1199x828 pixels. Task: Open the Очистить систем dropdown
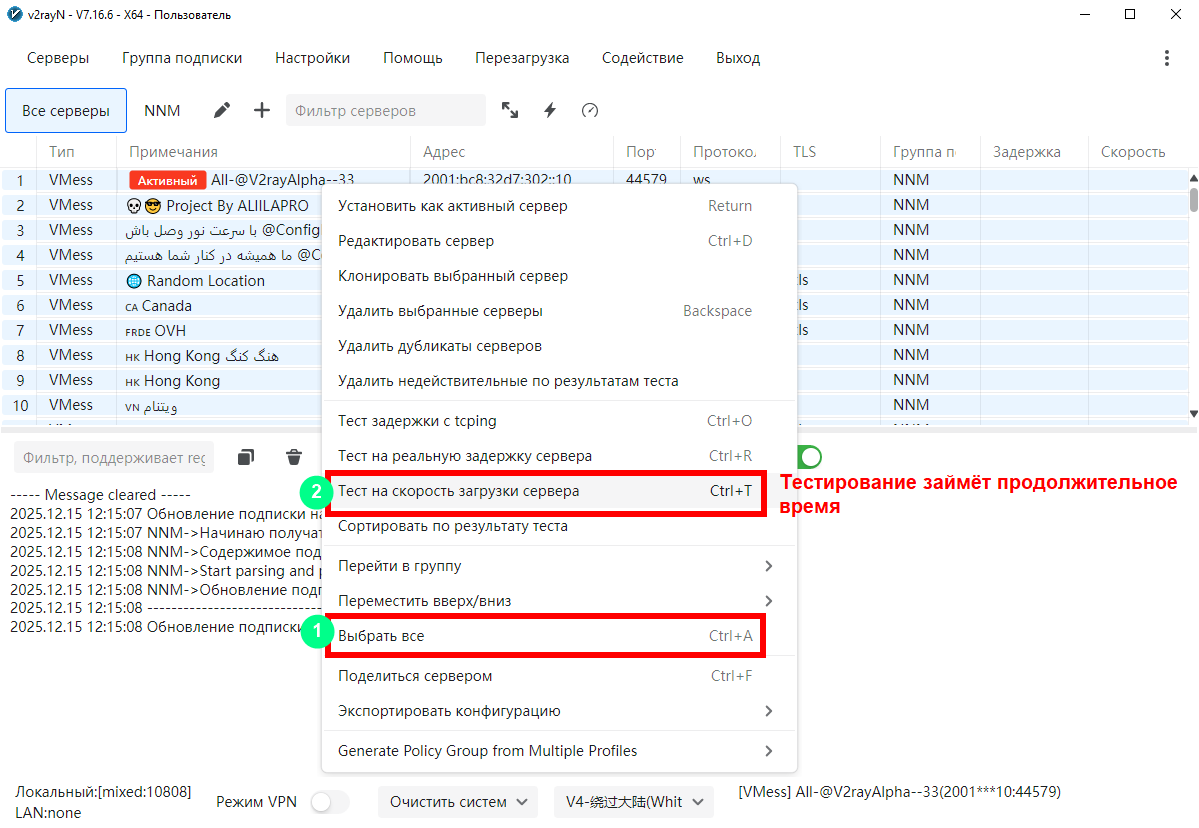(x=458, y=802)
